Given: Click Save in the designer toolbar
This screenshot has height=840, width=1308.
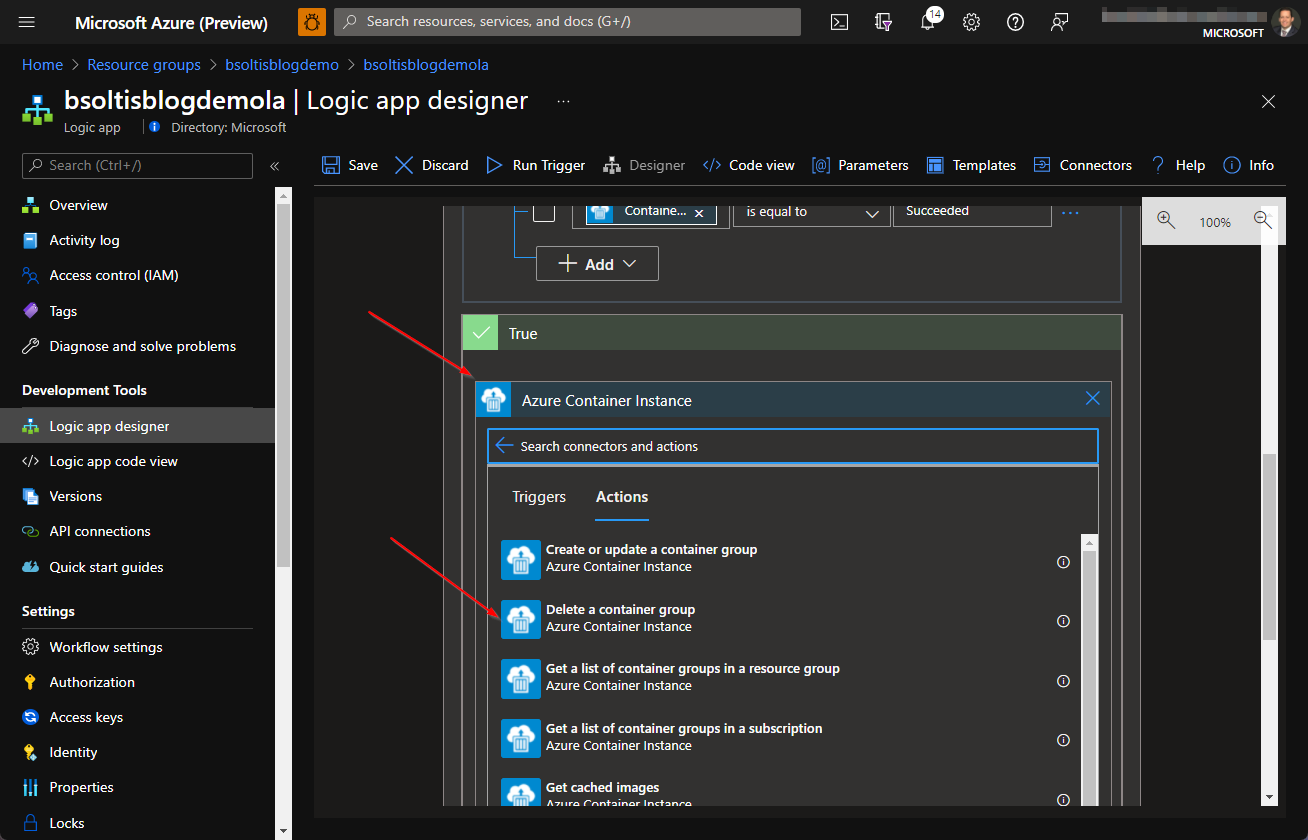Looking at the screenshot, I should point(350,165).
